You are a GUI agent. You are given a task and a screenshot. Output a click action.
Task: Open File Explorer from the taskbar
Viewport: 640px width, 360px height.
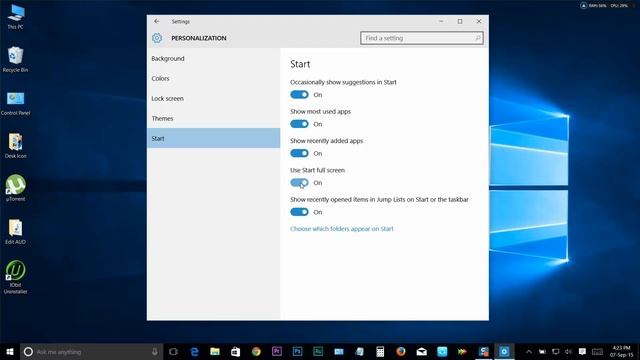click(215, 352)
